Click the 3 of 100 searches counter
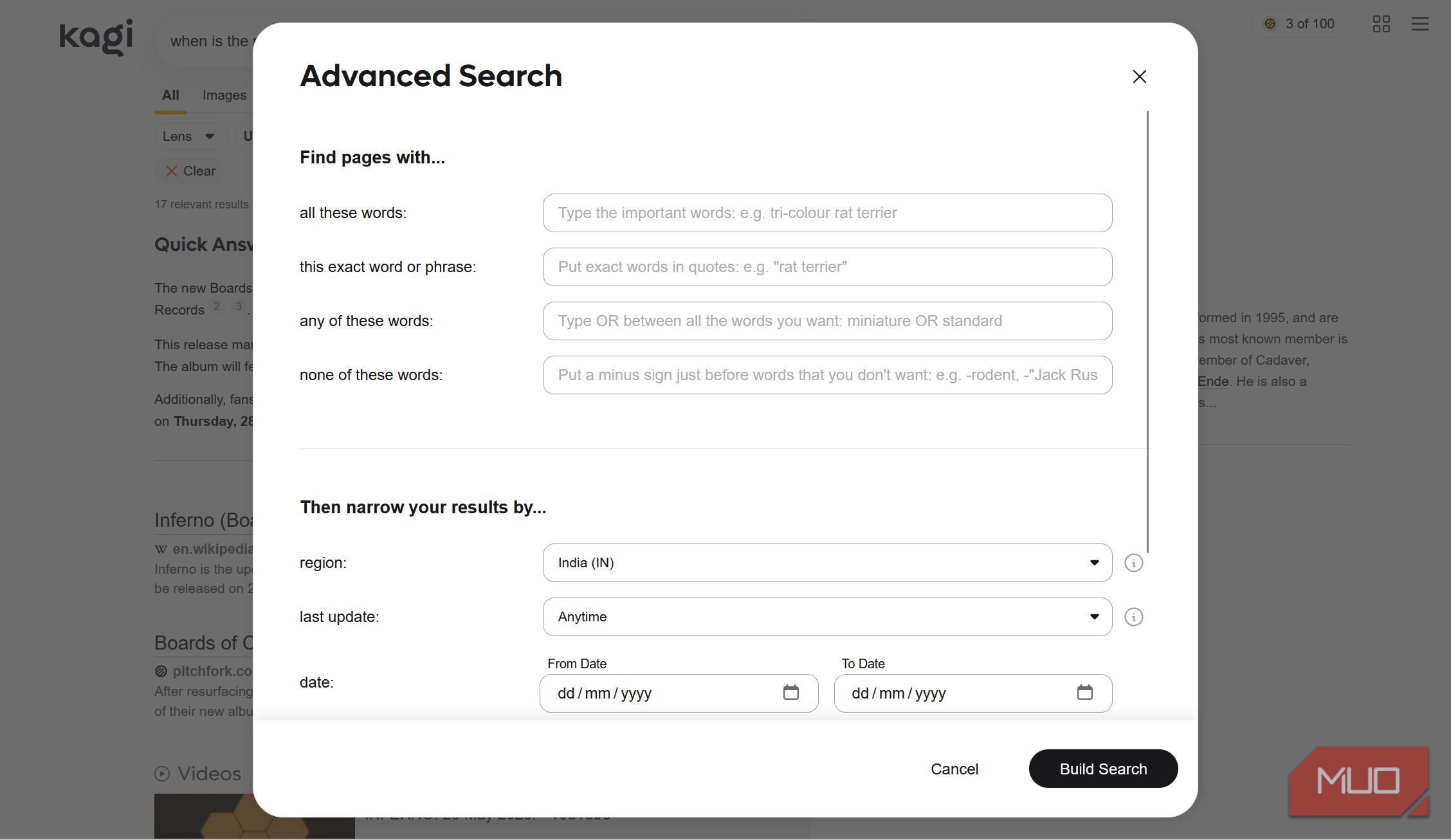This screenshot has height=840, width=1451. tap(1299, 24)
